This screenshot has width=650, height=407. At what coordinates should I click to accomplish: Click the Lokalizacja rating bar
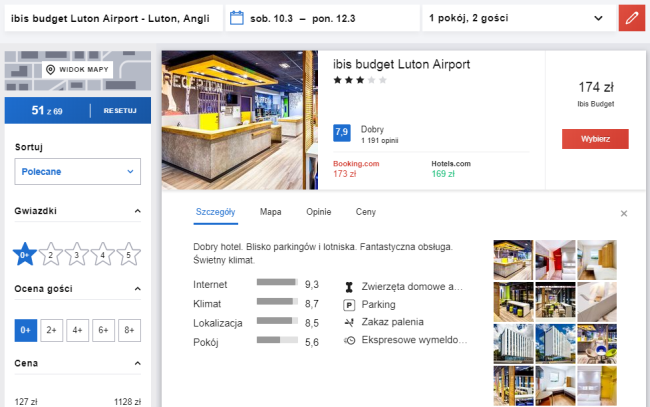point(277,320)
